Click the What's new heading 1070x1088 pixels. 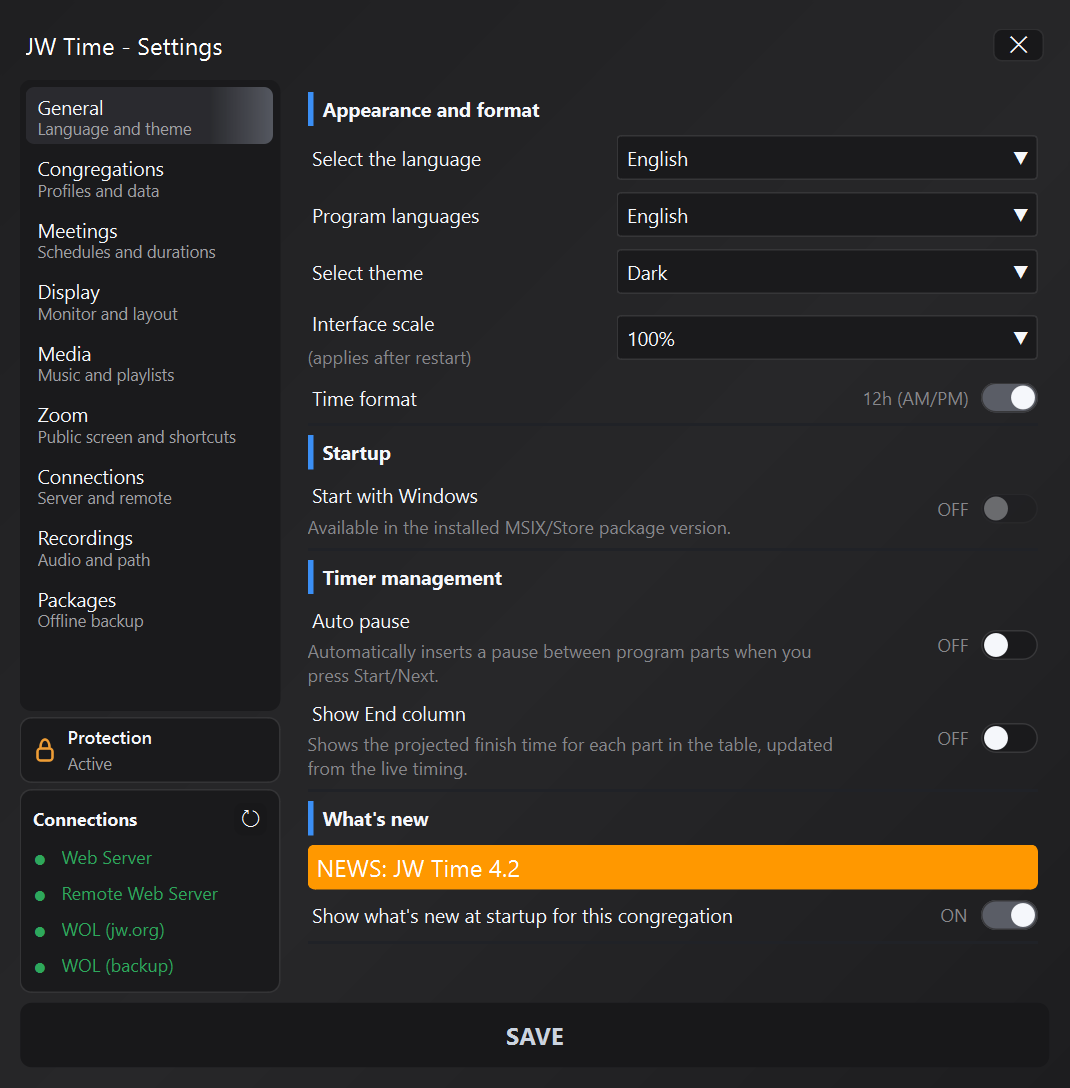(x=375, y=819)
